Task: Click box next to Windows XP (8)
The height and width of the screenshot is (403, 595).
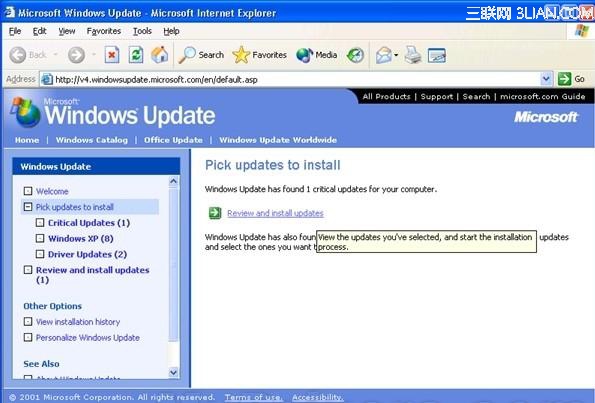Action: (40, 238)
